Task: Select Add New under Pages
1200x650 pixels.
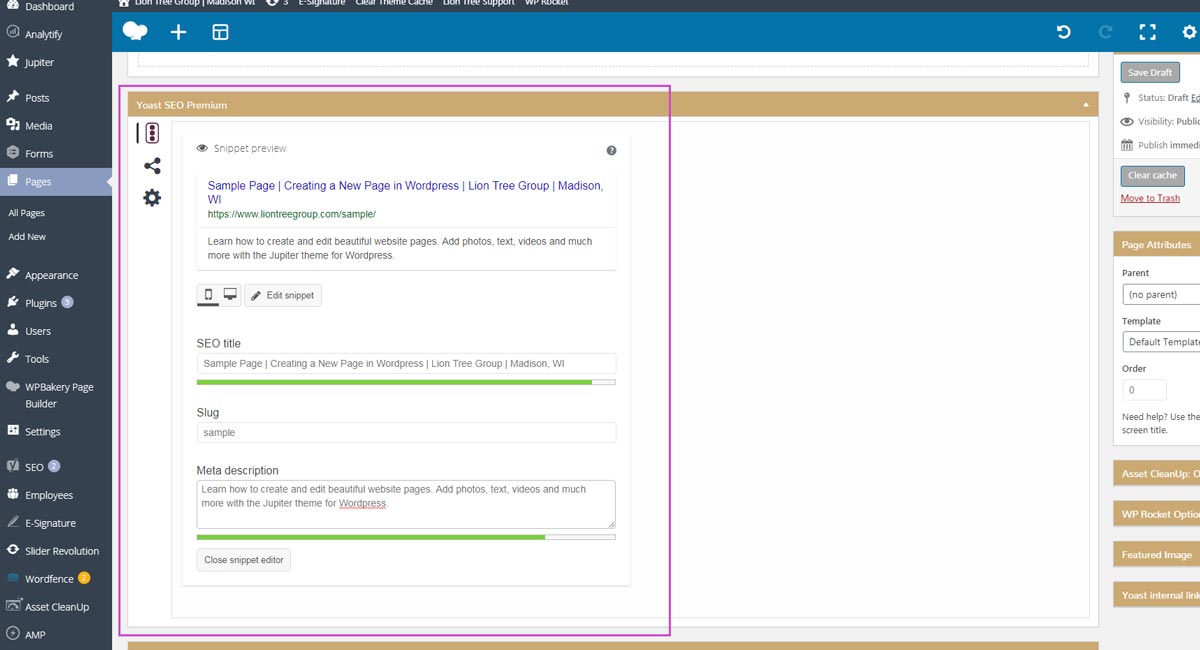Action: coord(27,237)
